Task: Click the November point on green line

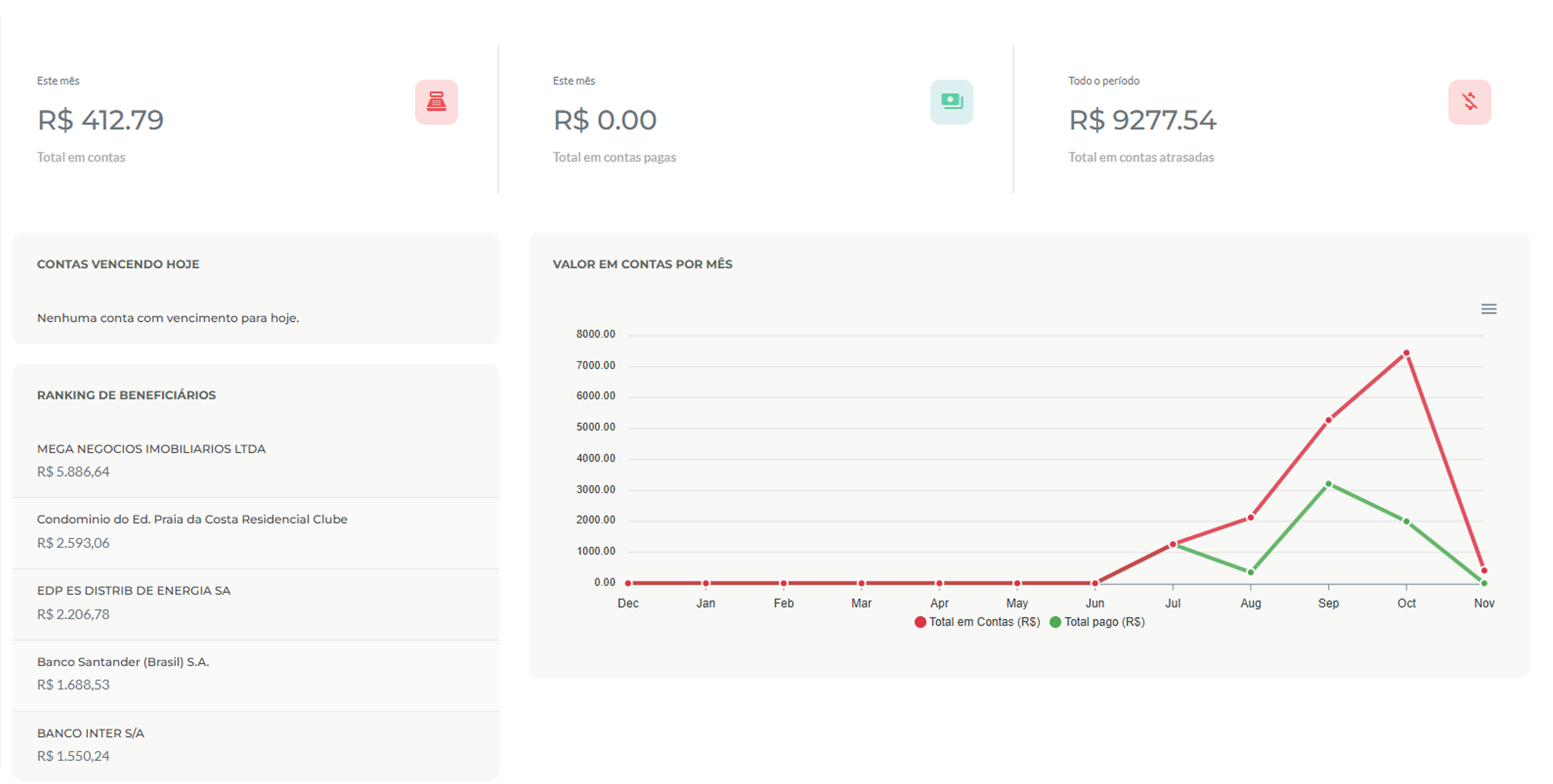Action: [x=1484, y=583]
